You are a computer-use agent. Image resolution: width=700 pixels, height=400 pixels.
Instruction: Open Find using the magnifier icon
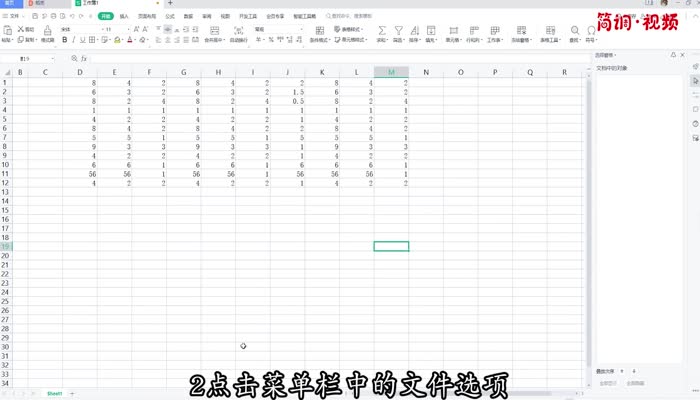pos(575,31)
